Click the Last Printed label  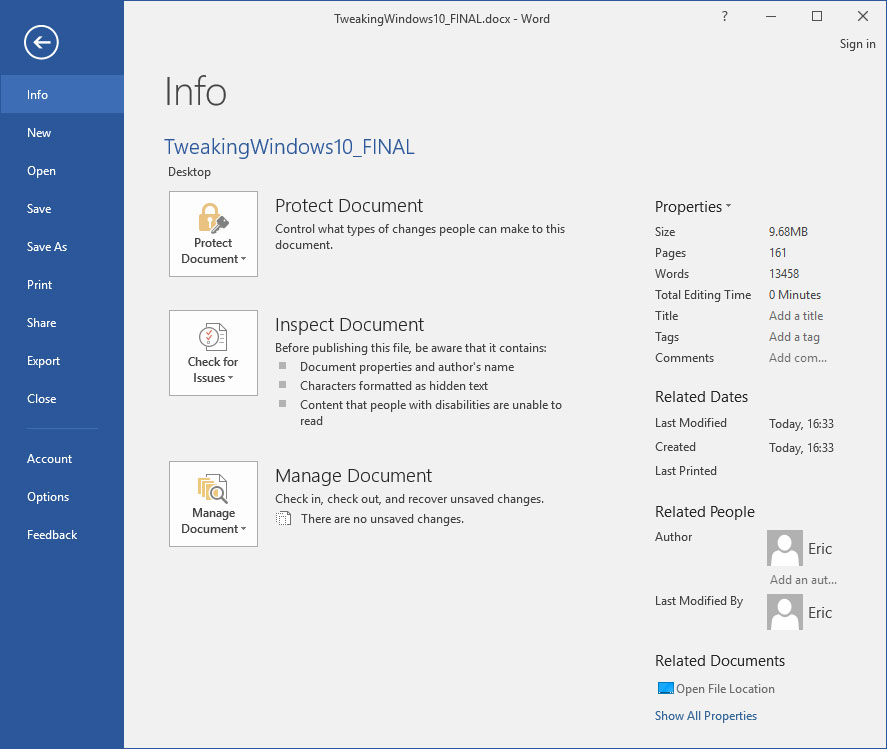coord(686,471)
